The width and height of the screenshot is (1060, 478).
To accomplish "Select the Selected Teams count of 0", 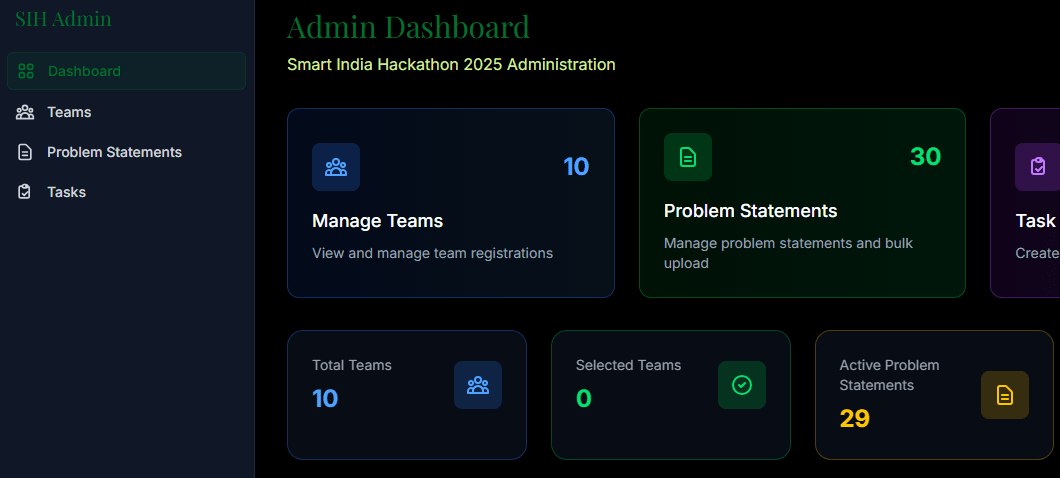I will tap(584, 399).
